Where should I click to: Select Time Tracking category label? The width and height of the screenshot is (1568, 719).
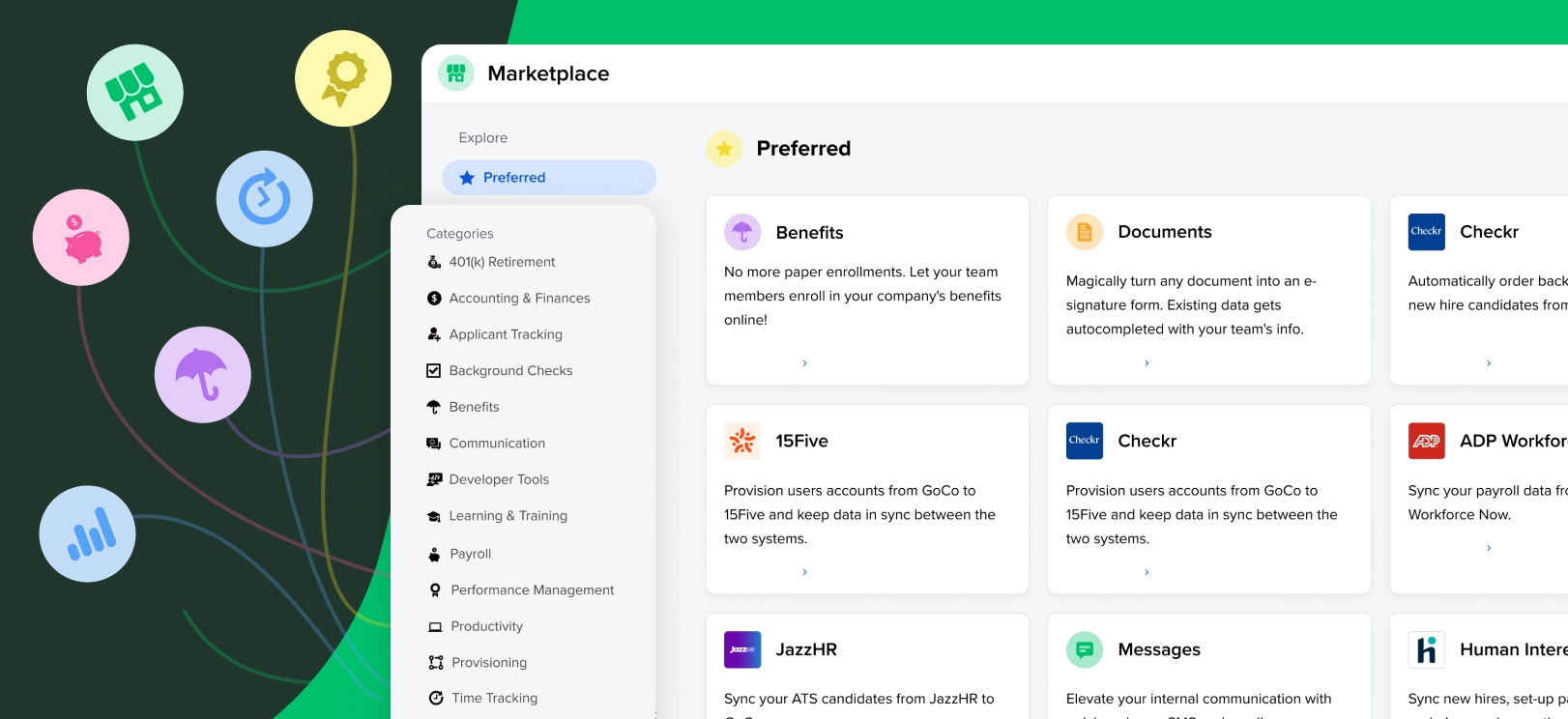(495, 698)
